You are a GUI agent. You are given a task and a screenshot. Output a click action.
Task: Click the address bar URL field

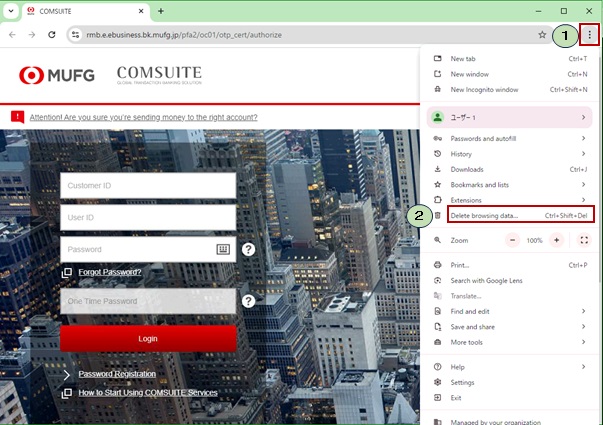point(308,35)
